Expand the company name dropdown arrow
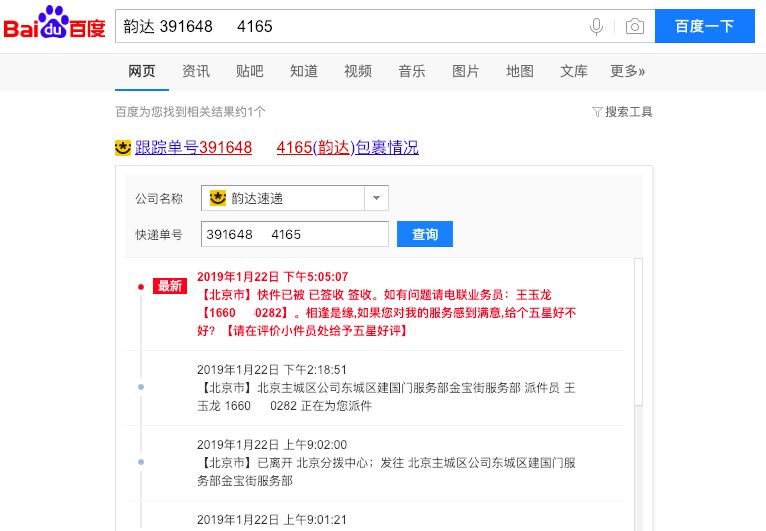 point(376,198)
